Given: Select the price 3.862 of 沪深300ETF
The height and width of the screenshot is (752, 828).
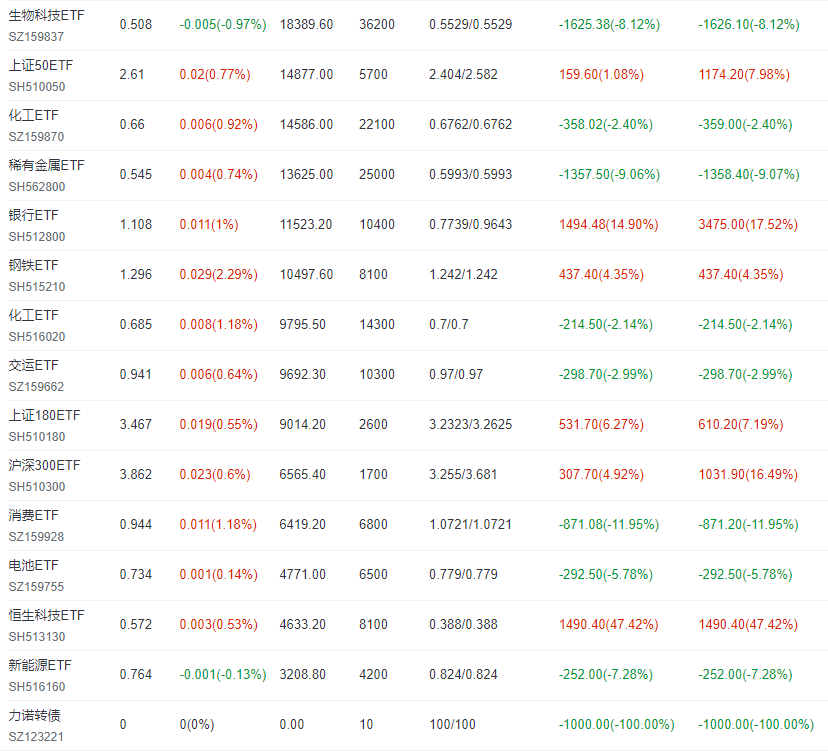Looking at the screenshot, I should pos(136,474).
